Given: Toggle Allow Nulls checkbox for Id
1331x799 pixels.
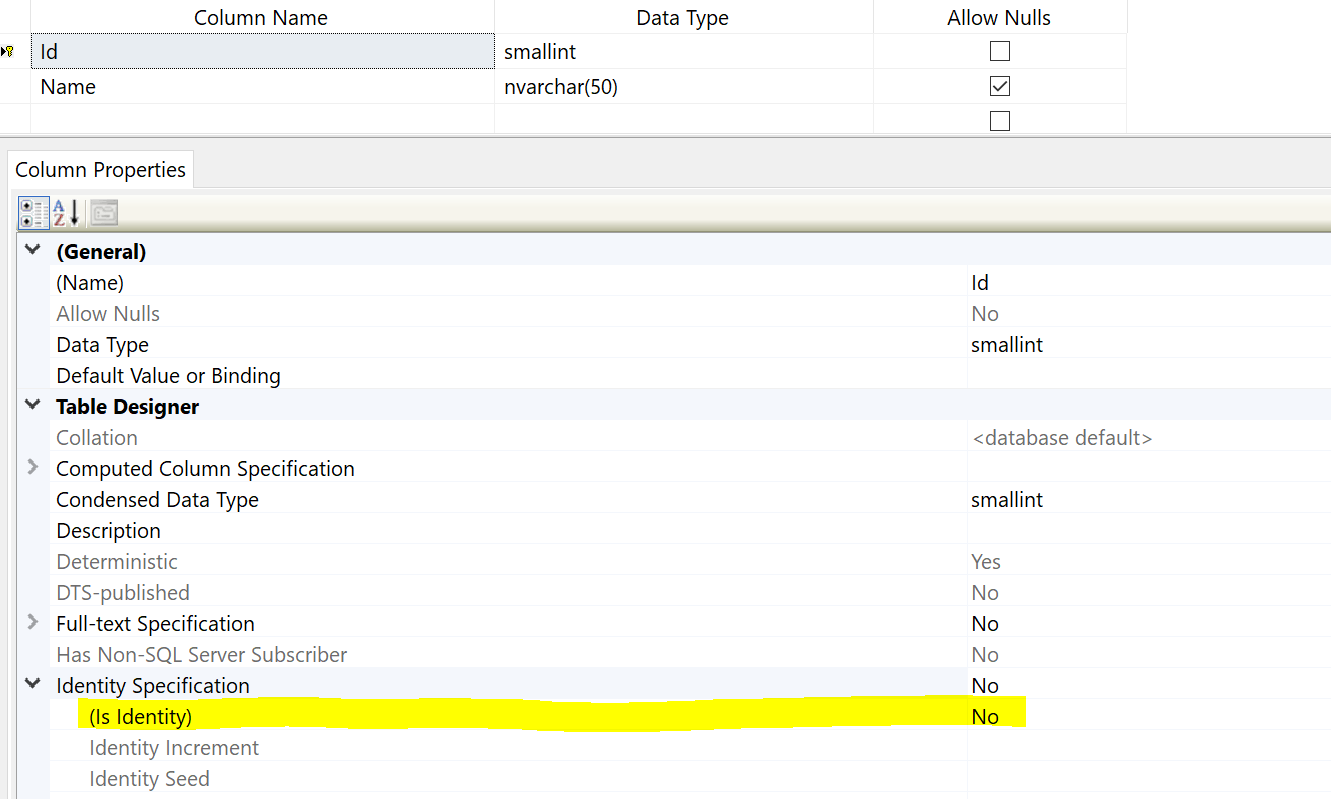Looking at the screenshot, I should (x=1000, y=51).
